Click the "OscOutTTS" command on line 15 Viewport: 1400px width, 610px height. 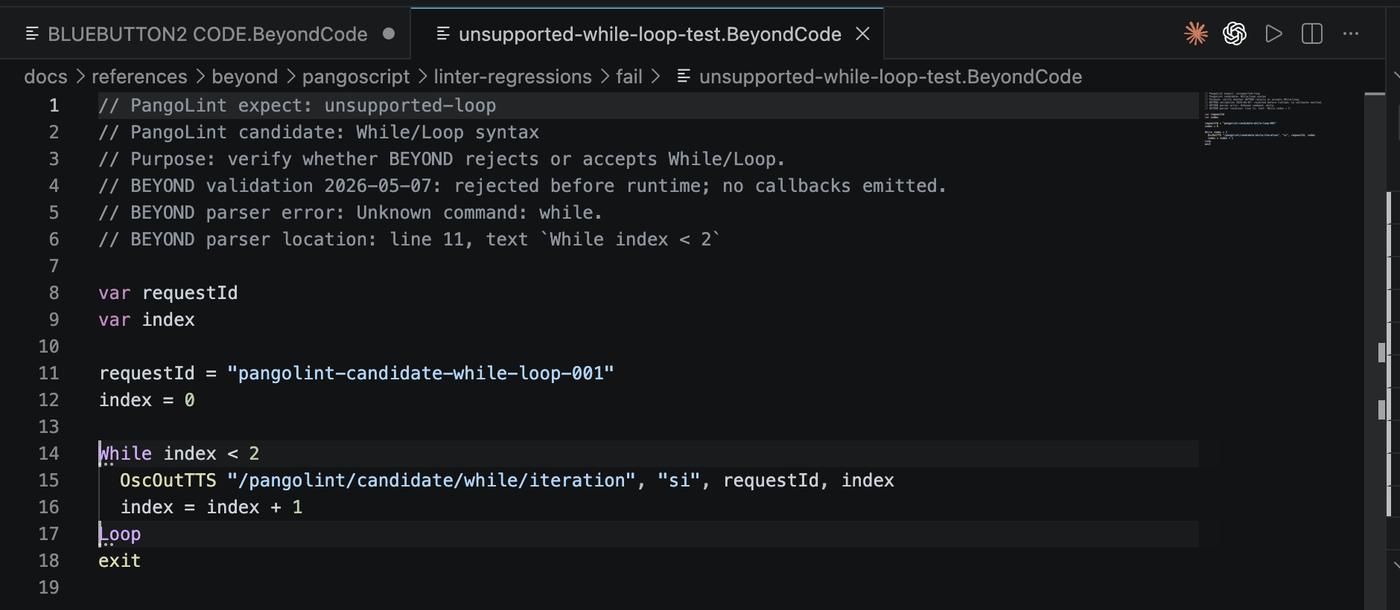pyautogui.click(x=168, y=480)
